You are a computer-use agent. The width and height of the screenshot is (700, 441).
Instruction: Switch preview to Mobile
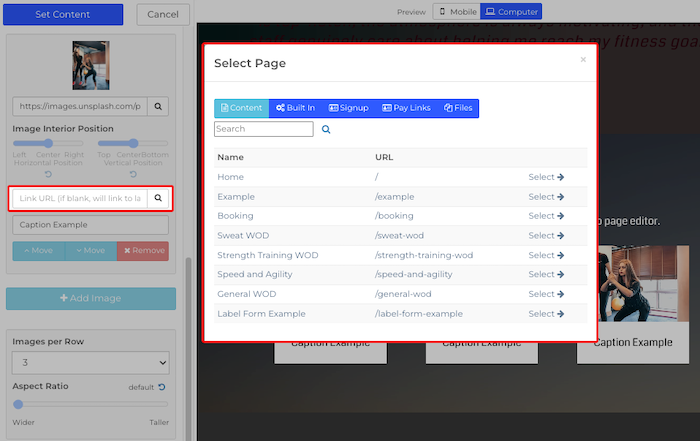coord(456,12)
